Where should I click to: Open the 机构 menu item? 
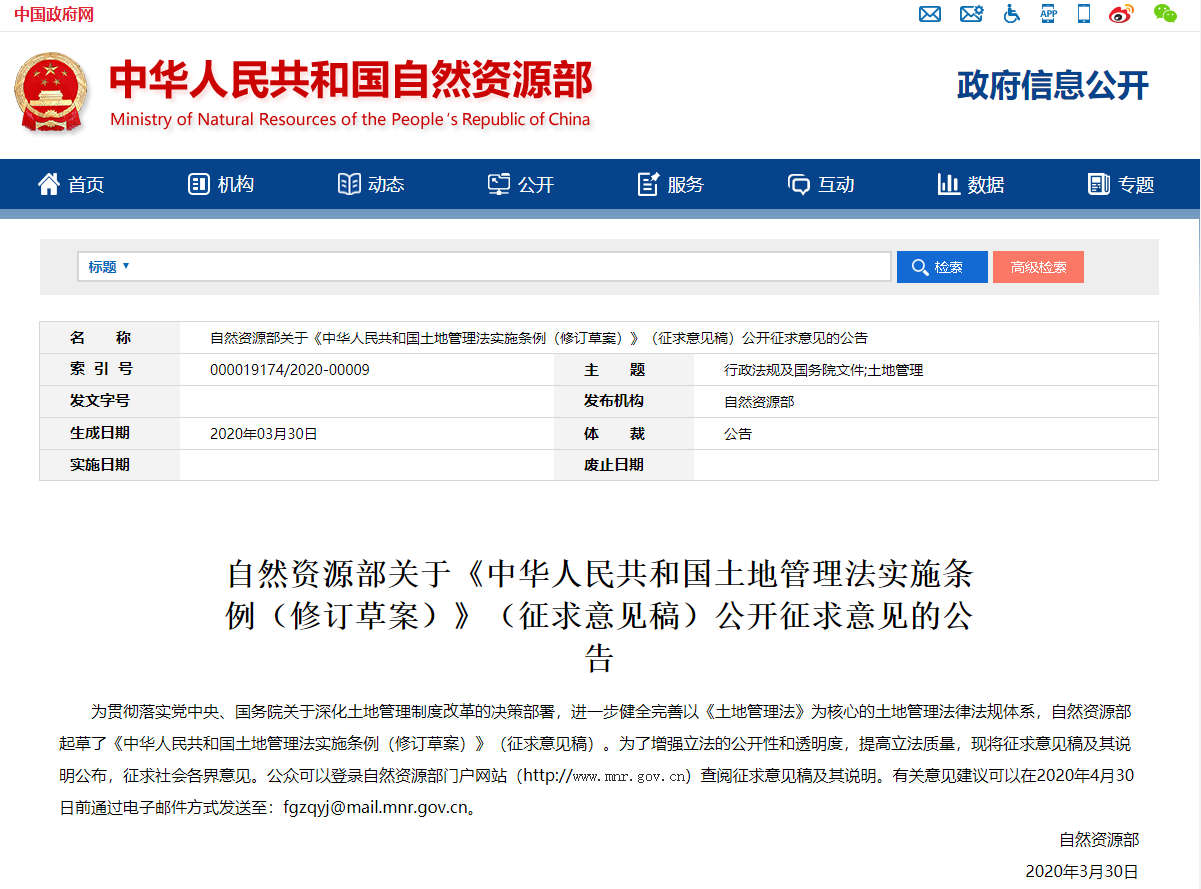pos(221,184)
